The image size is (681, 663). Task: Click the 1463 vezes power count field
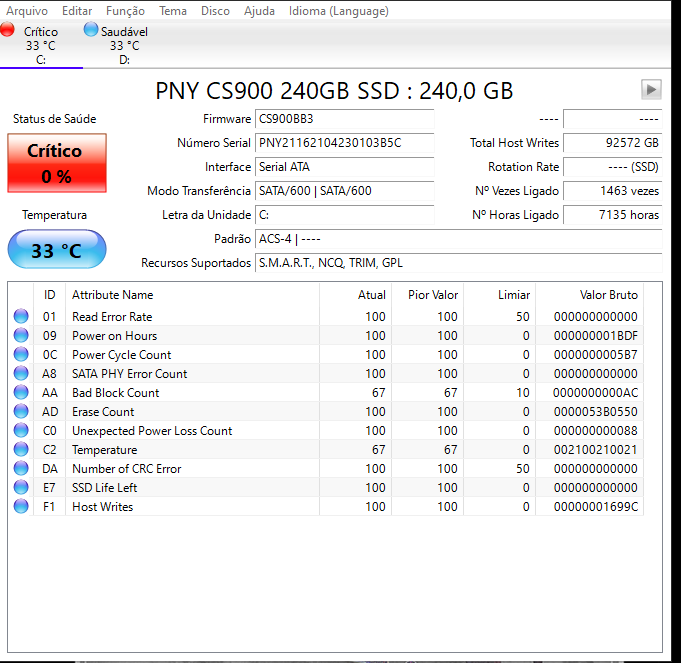pos(612,191)
